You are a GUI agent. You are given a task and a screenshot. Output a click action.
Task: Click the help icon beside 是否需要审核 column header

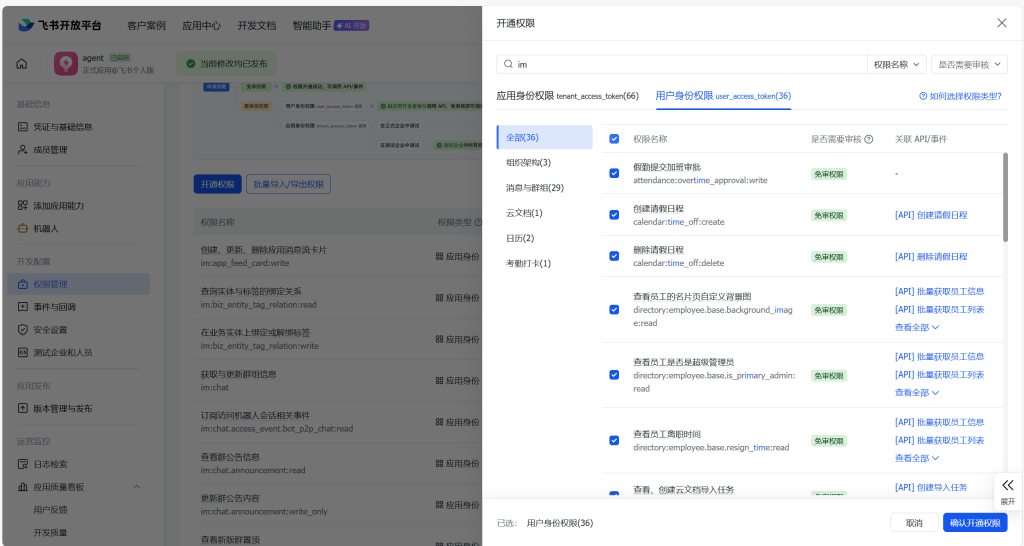868,139
